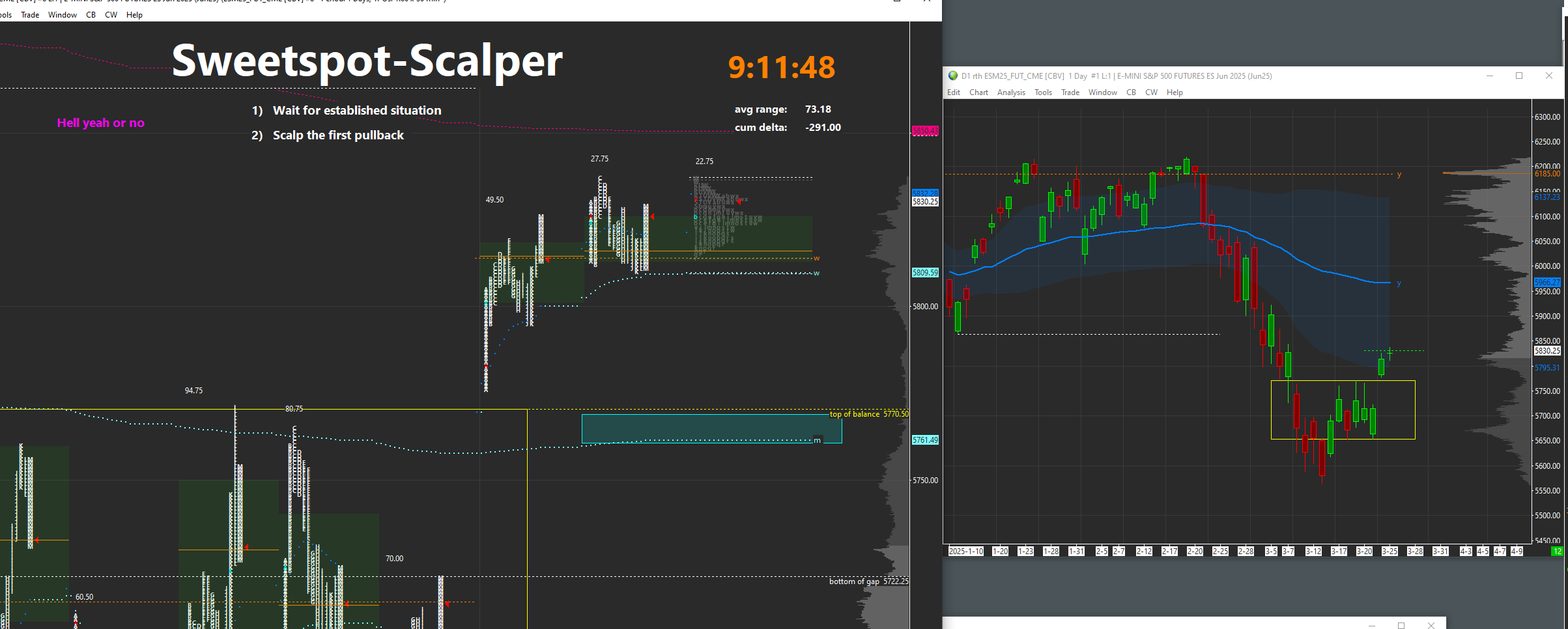This screenshot has height=629, width=1568.
Task: Click the 5795.31 price marker on D1 chart
Action: point(1547,368)
